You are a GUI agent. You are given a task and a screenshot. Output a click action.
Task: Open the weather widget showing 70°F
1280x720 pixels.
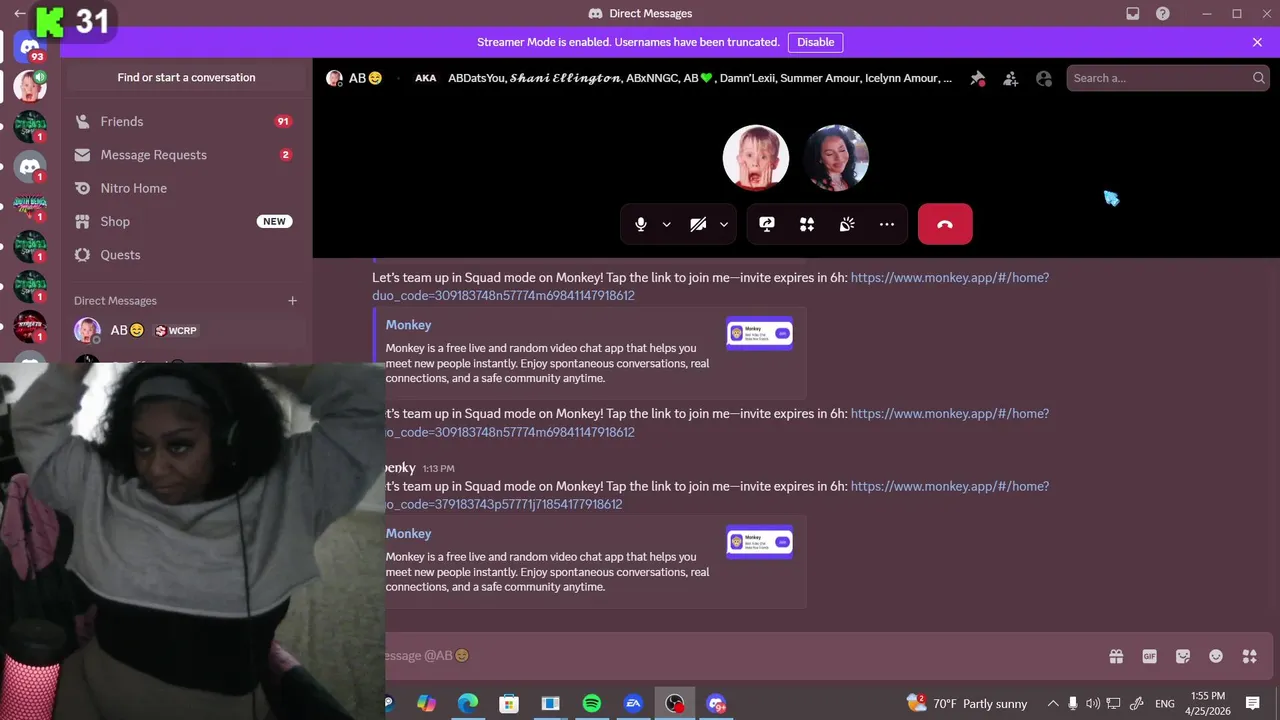point(965,704)
